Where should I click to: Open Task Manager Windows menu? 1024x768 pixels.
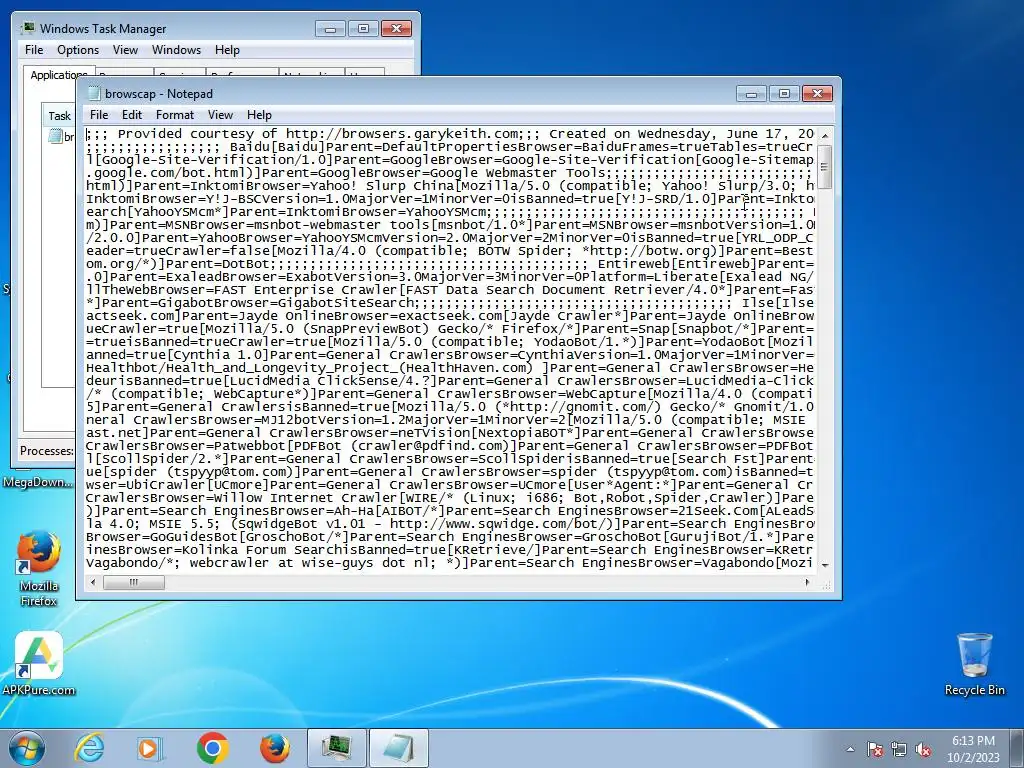[x=176, y=50]
